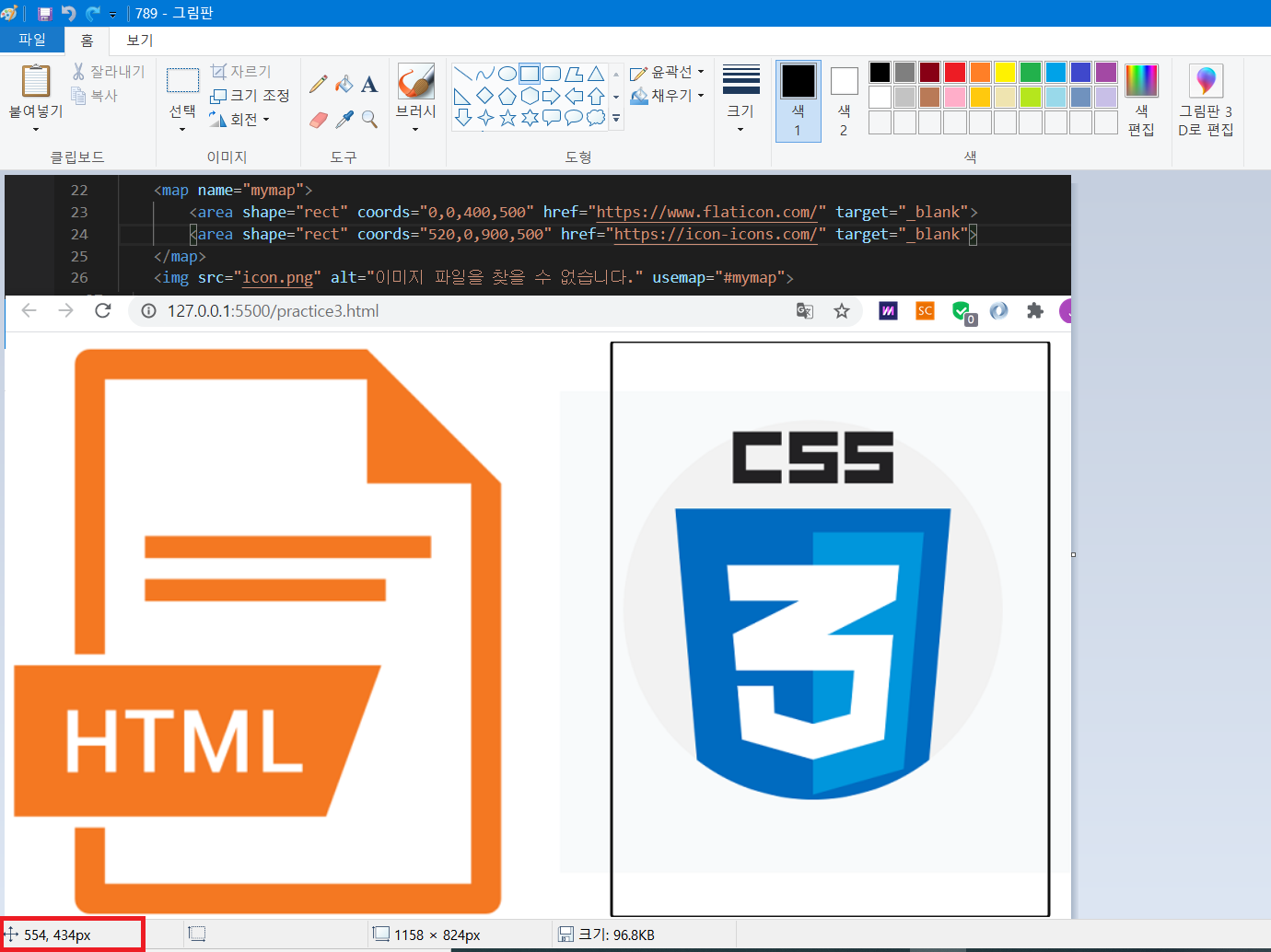Open the 파일 (File) menu
This screenshot has width=1271, height=952.
tap(32, 40)
